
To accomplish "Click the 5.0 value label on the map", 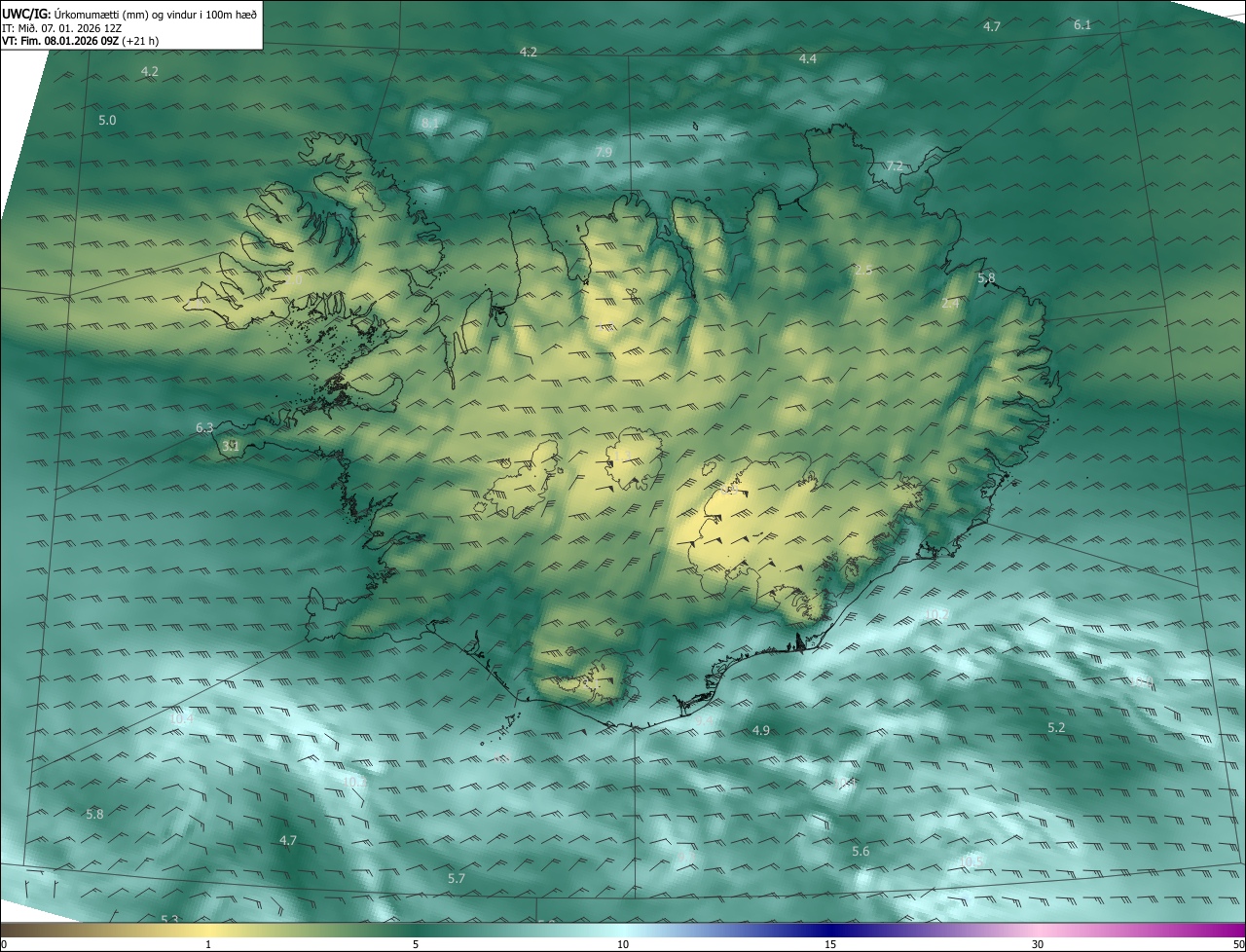I will tap(107, 121).
